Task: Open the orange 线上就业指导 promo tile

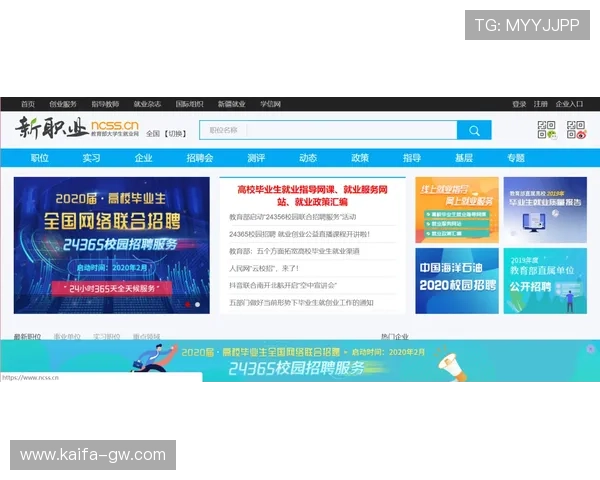Action: [457, 210]
